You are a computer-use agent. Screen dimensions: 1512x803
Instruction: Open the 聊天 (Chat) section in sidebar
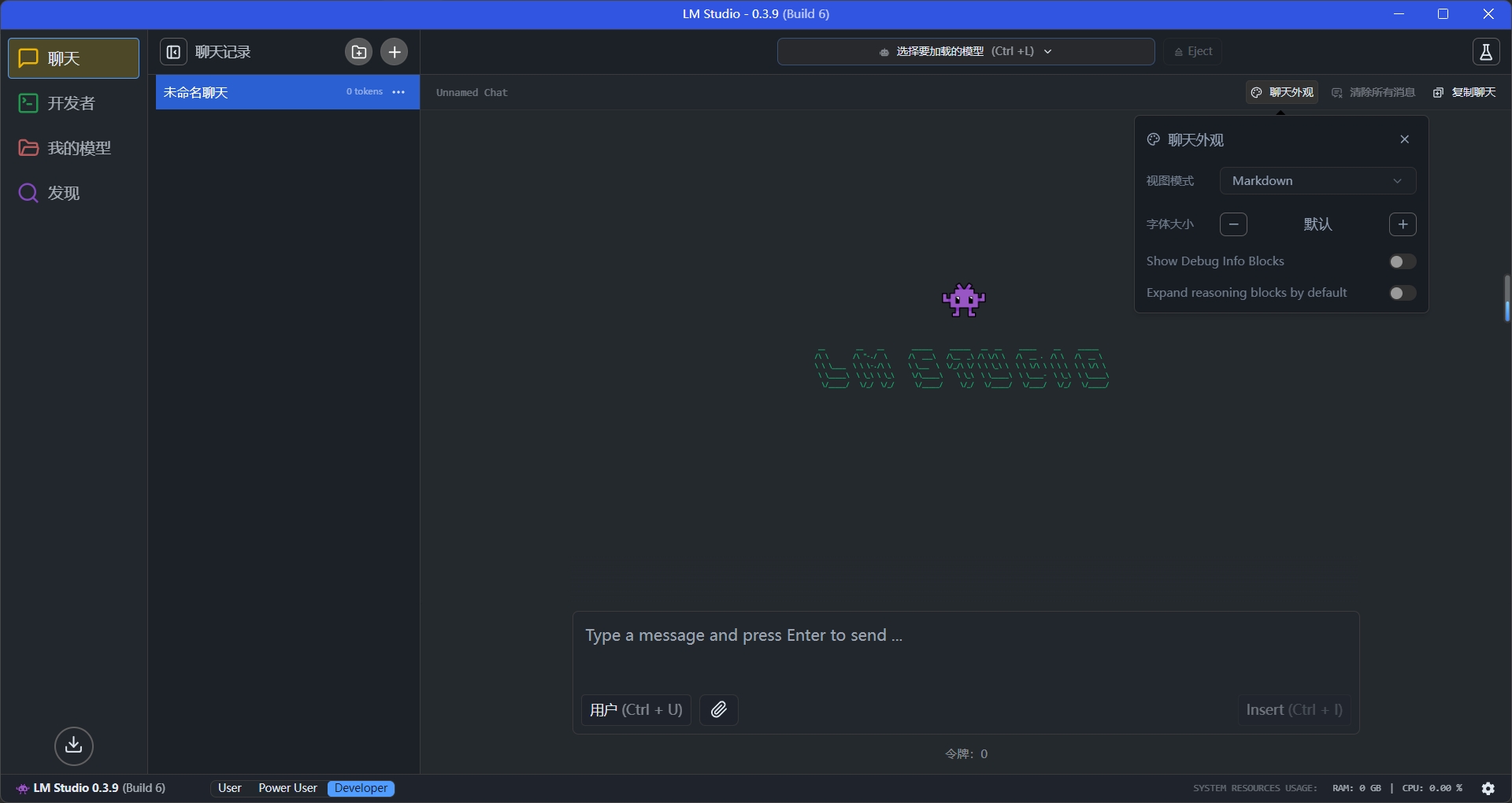73,58
